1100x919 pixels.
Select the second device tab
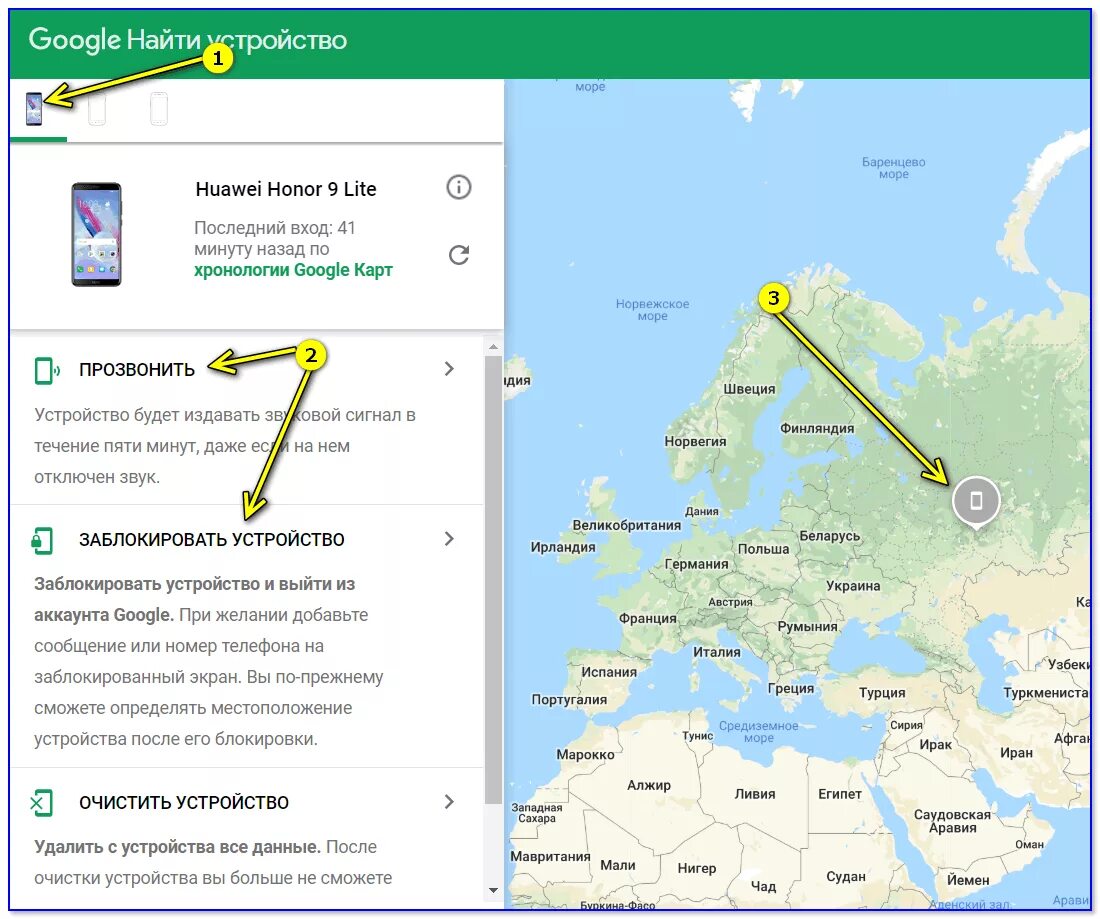tap(97, 109)
